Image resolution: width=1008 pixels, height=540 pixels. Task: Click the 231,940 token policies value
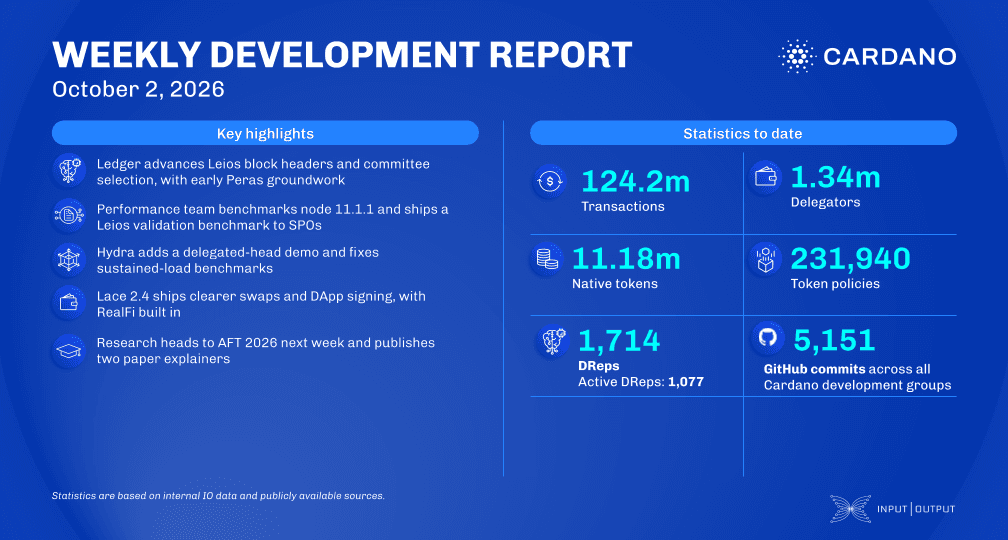[x=850, y=258]
